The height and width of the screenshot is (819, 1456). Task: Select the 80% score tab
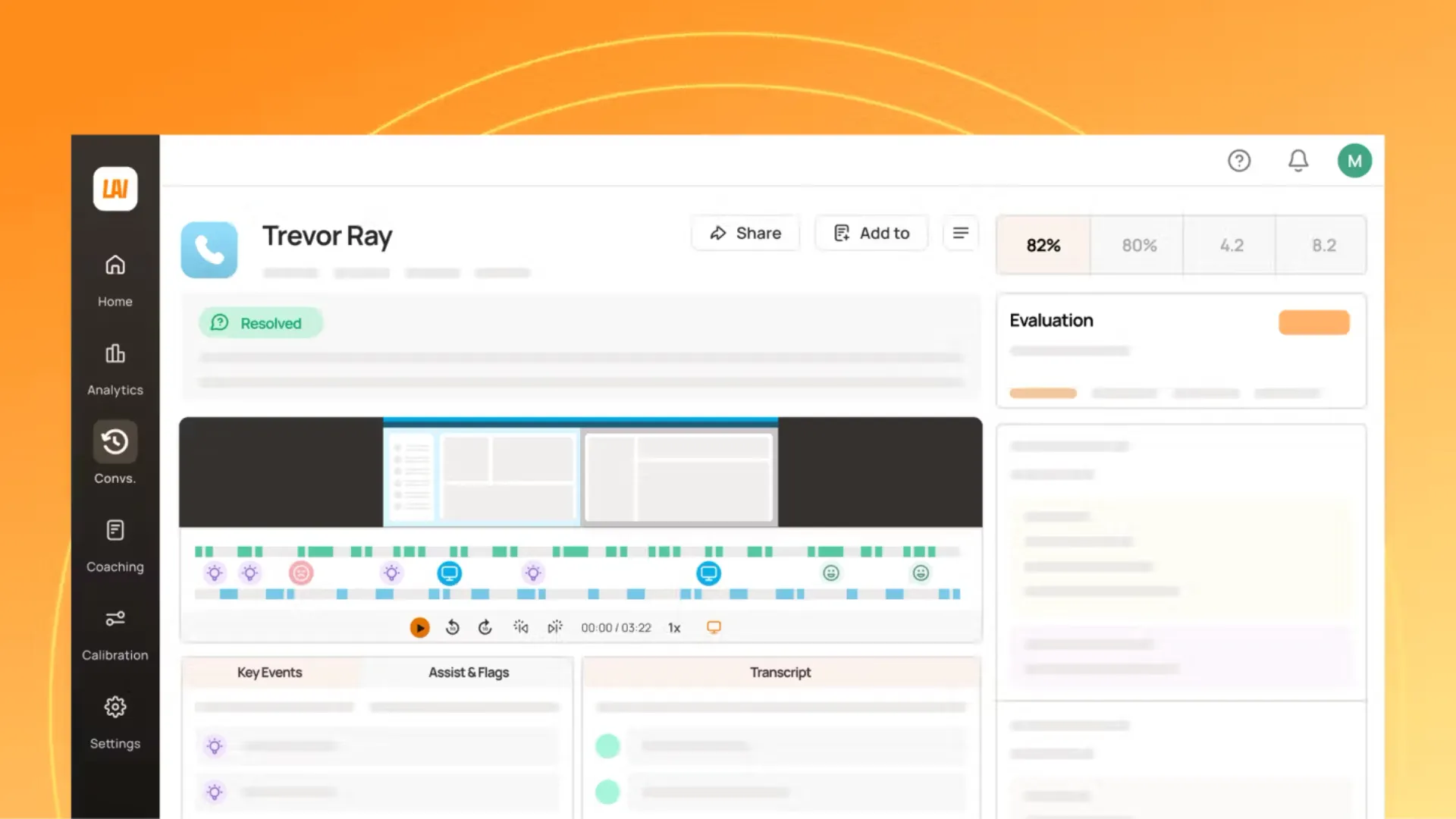pos(1139,245)
